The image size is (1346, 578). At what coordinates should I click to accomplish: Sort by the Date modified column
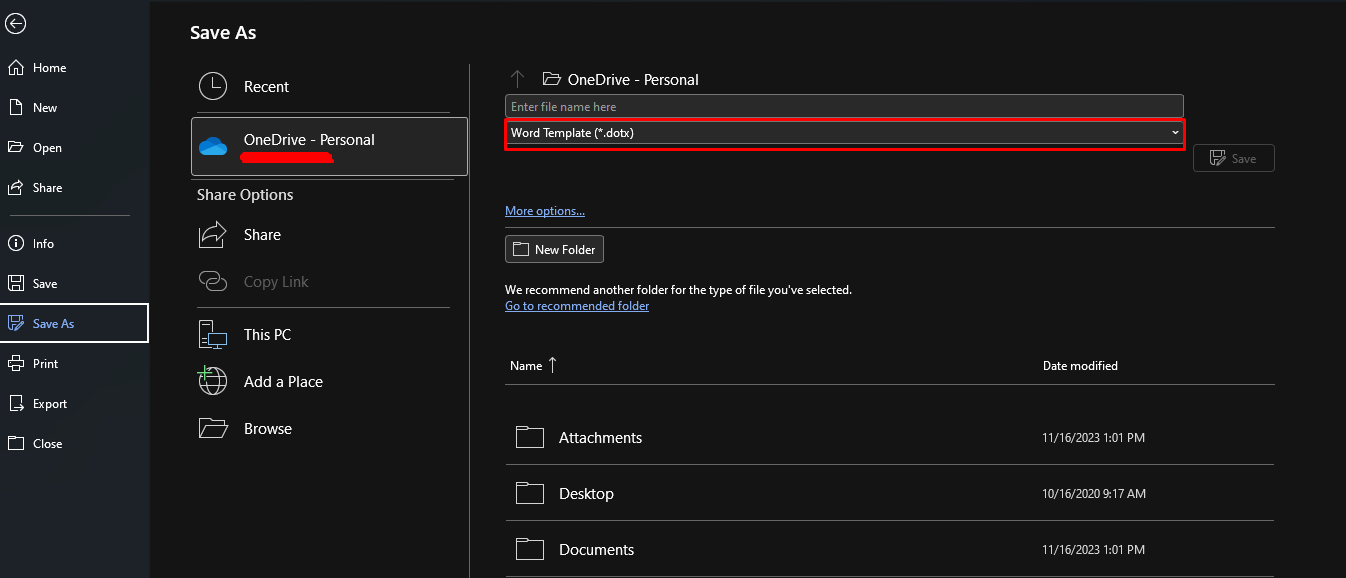tap(1080, 366)
